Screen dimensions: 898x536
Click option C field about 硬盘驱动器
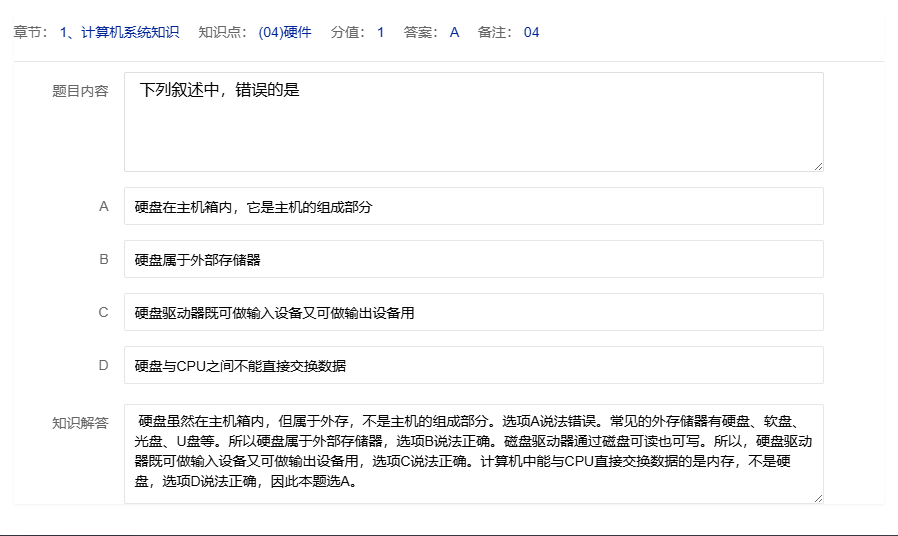click(x=473, y=313)
